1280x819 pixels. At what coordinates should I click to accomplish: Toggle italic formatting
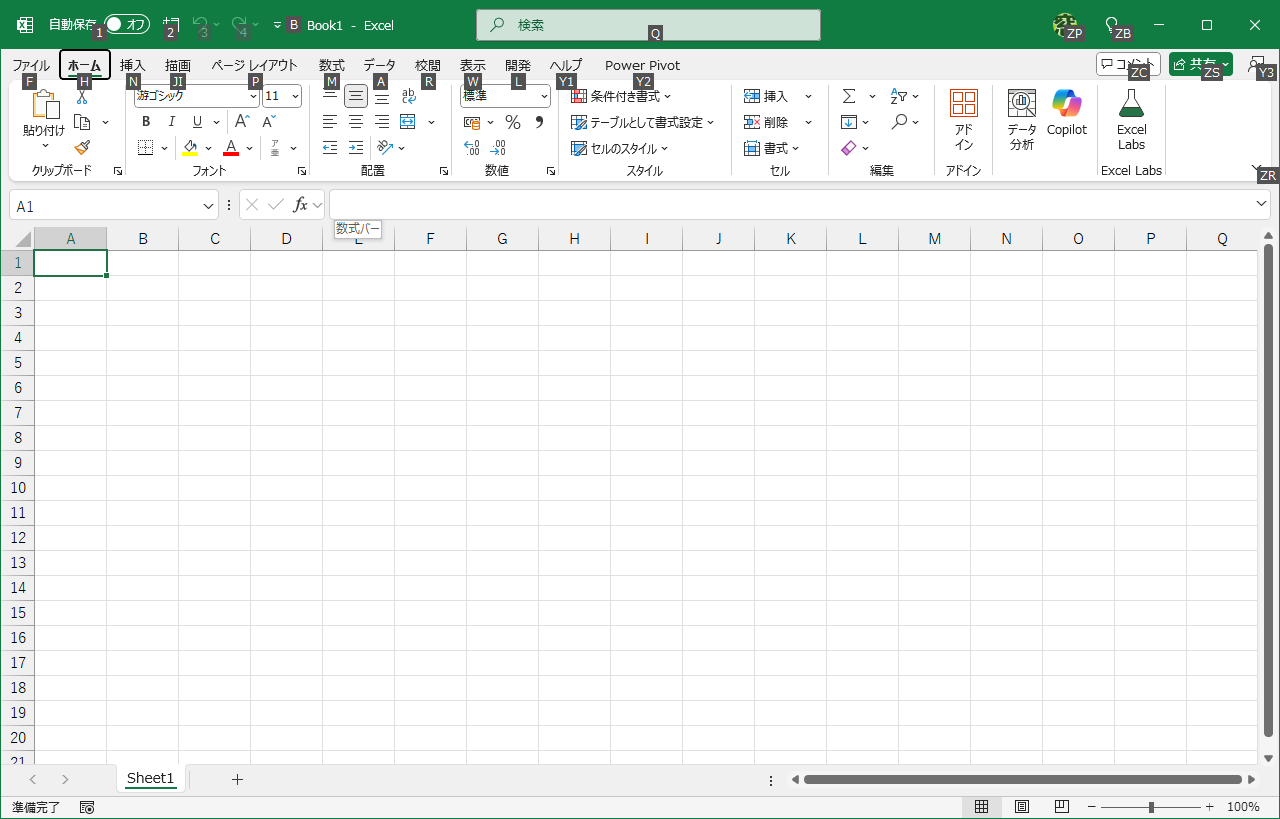172,122
